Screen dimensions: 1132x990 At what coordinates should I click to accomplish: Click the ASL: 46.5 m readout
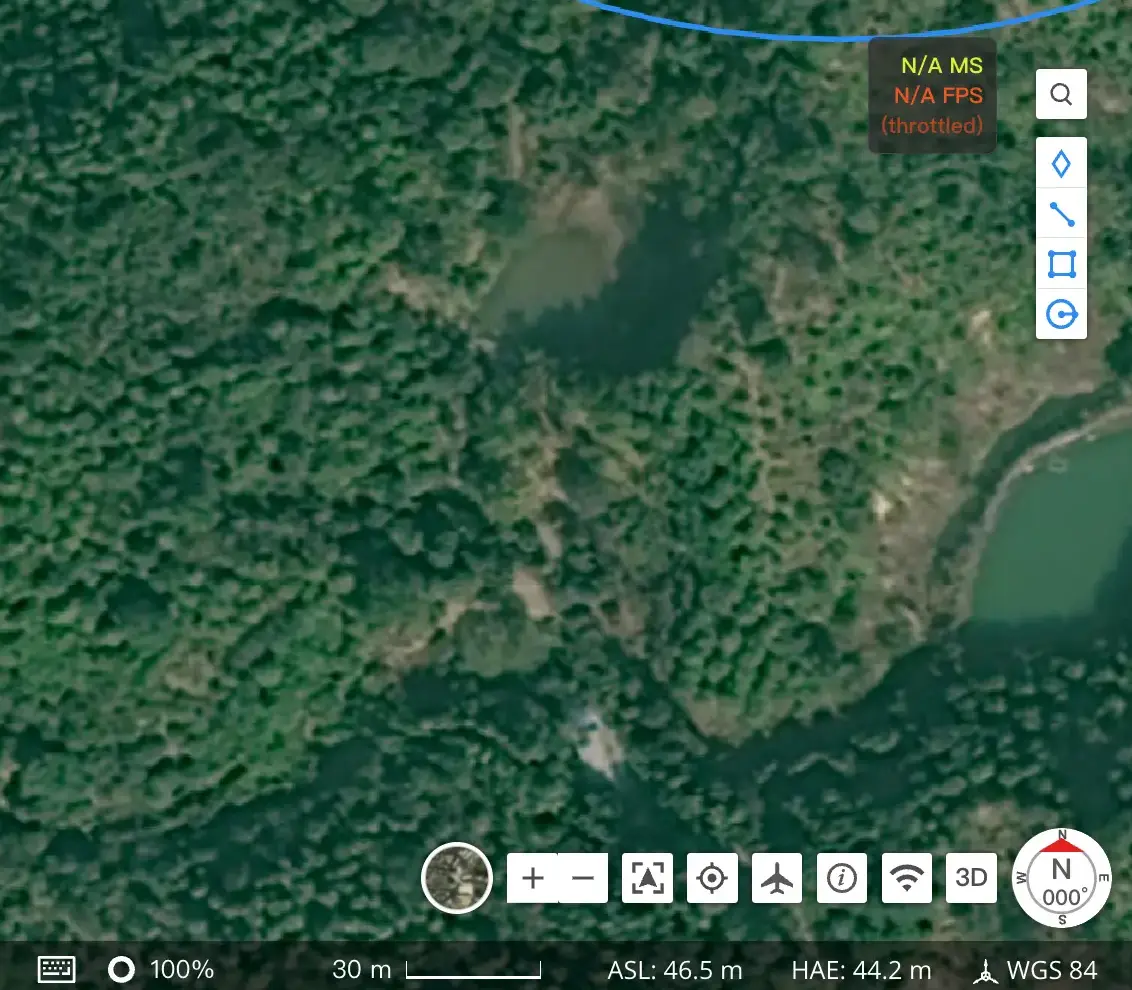click(x=675, y=970)
